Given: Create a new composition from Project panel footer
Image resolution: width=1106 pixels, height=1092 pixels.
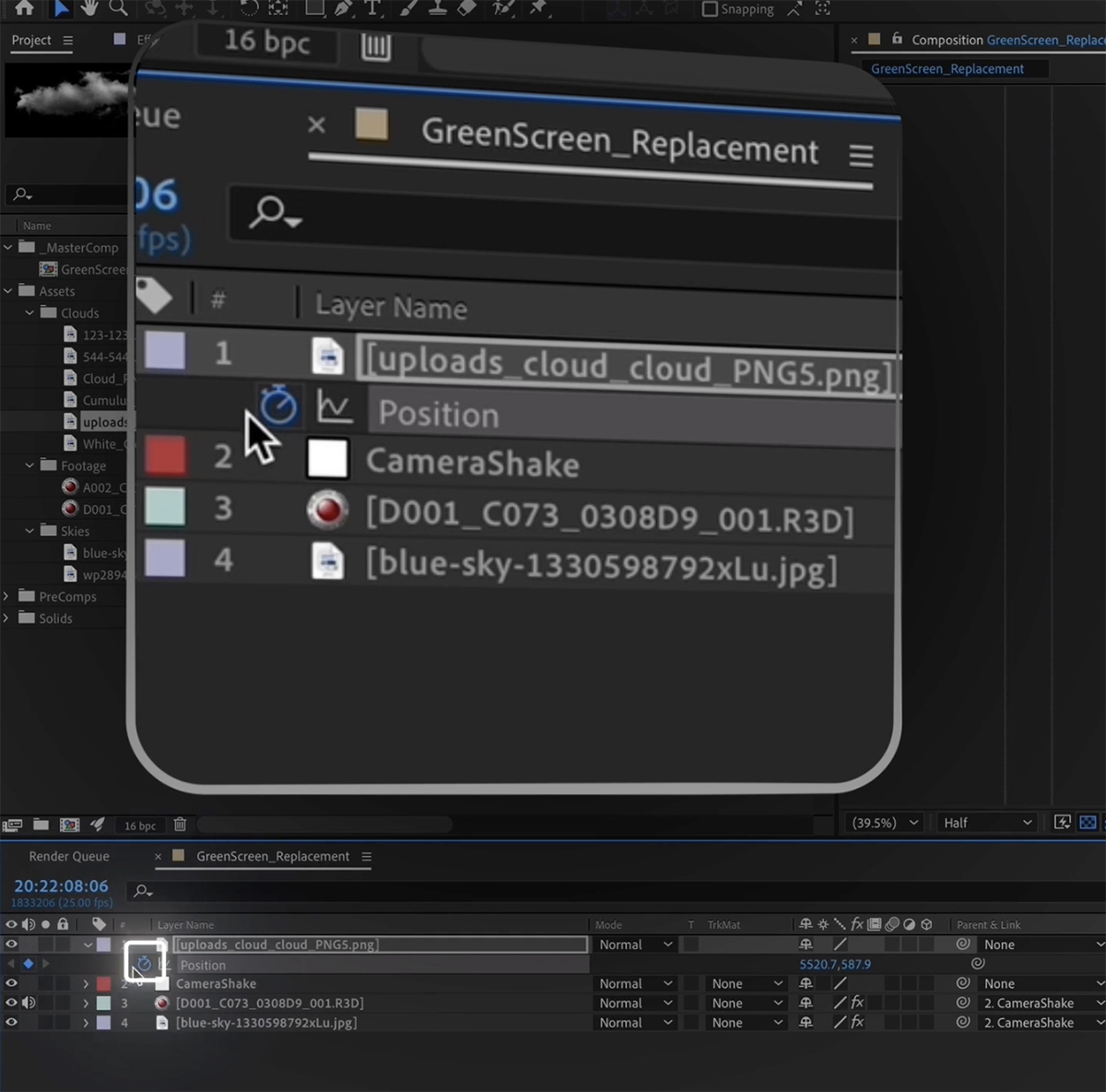Looking at the screenshot, I should click(x=69, y=825).
